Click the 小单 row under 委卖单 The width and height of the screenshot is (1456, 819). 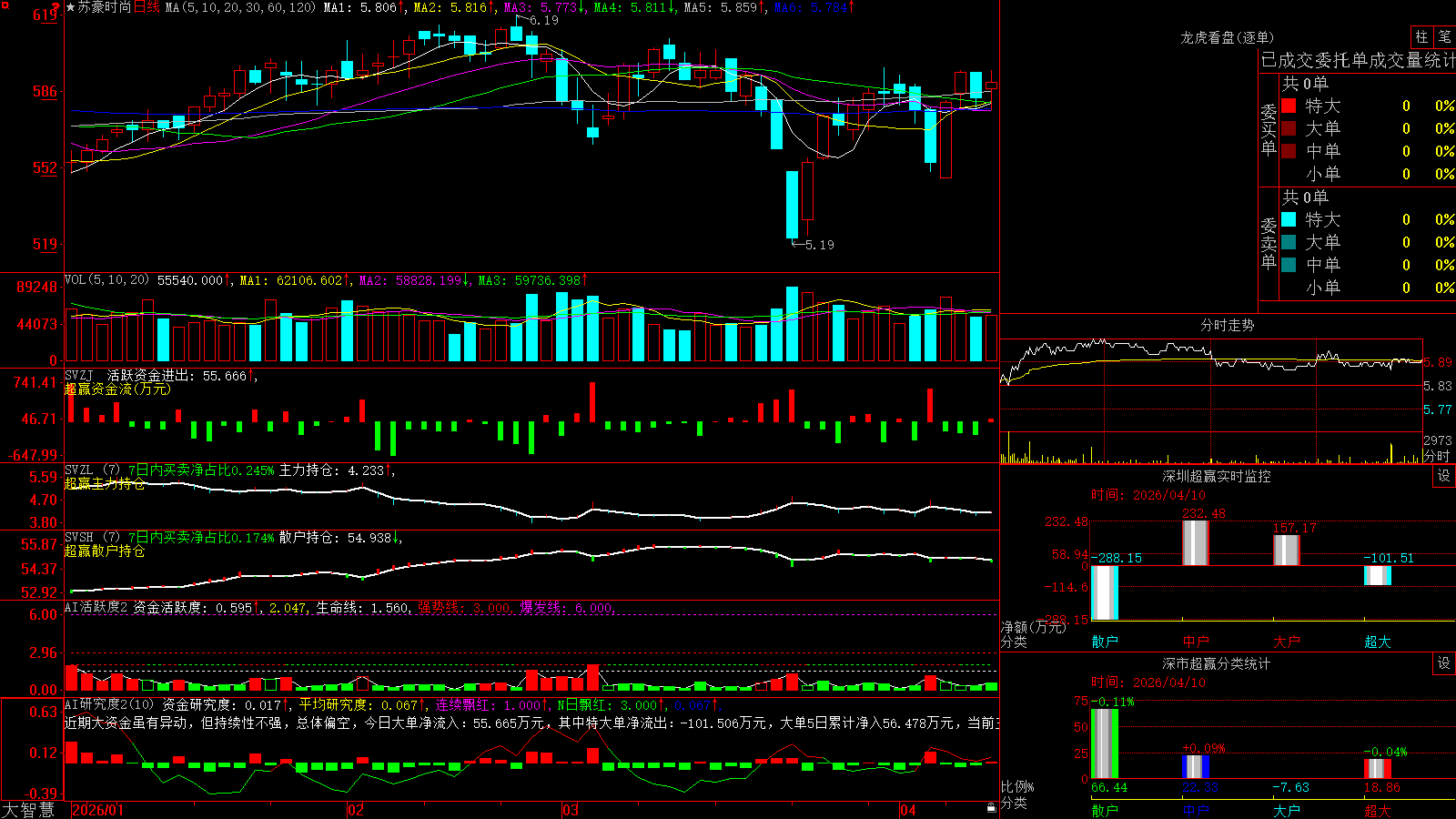click(x=1368, y=288)
